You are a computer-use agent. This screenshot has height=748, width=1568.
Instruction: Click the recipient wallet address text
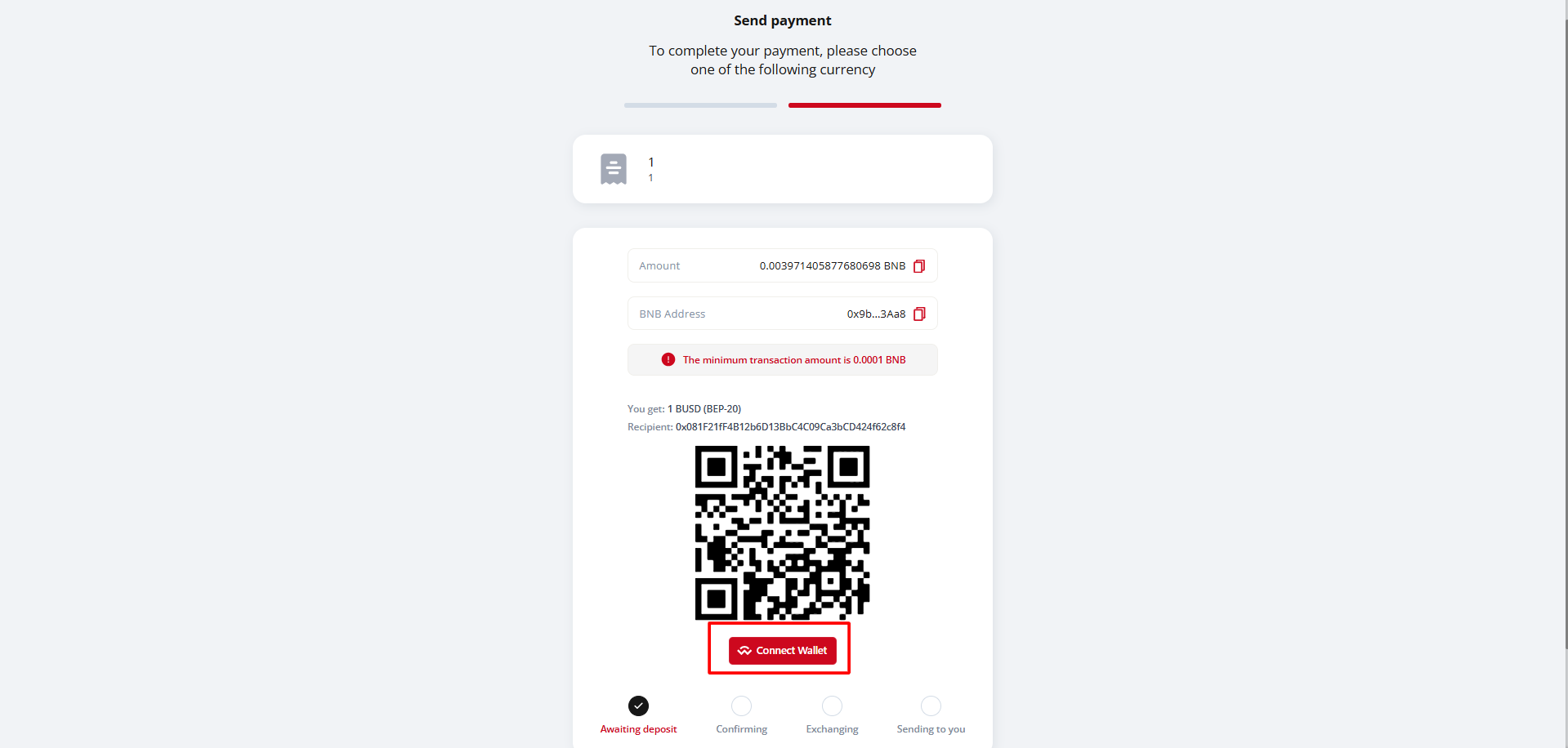[790, 427]
